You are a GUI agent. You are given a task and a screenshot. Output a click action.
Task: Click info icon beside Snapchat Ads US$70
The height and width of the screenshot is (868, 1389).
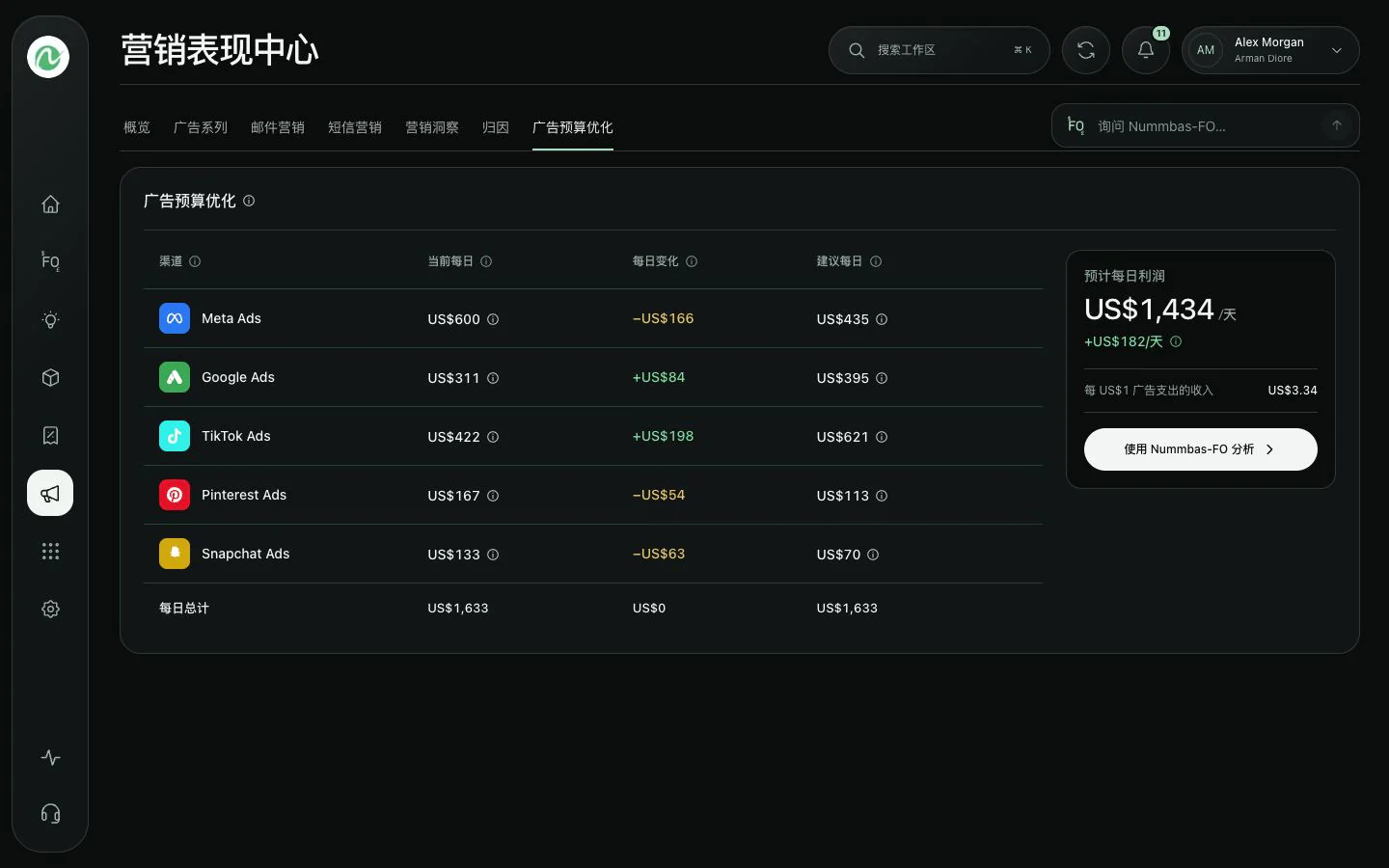click(873, 555)
